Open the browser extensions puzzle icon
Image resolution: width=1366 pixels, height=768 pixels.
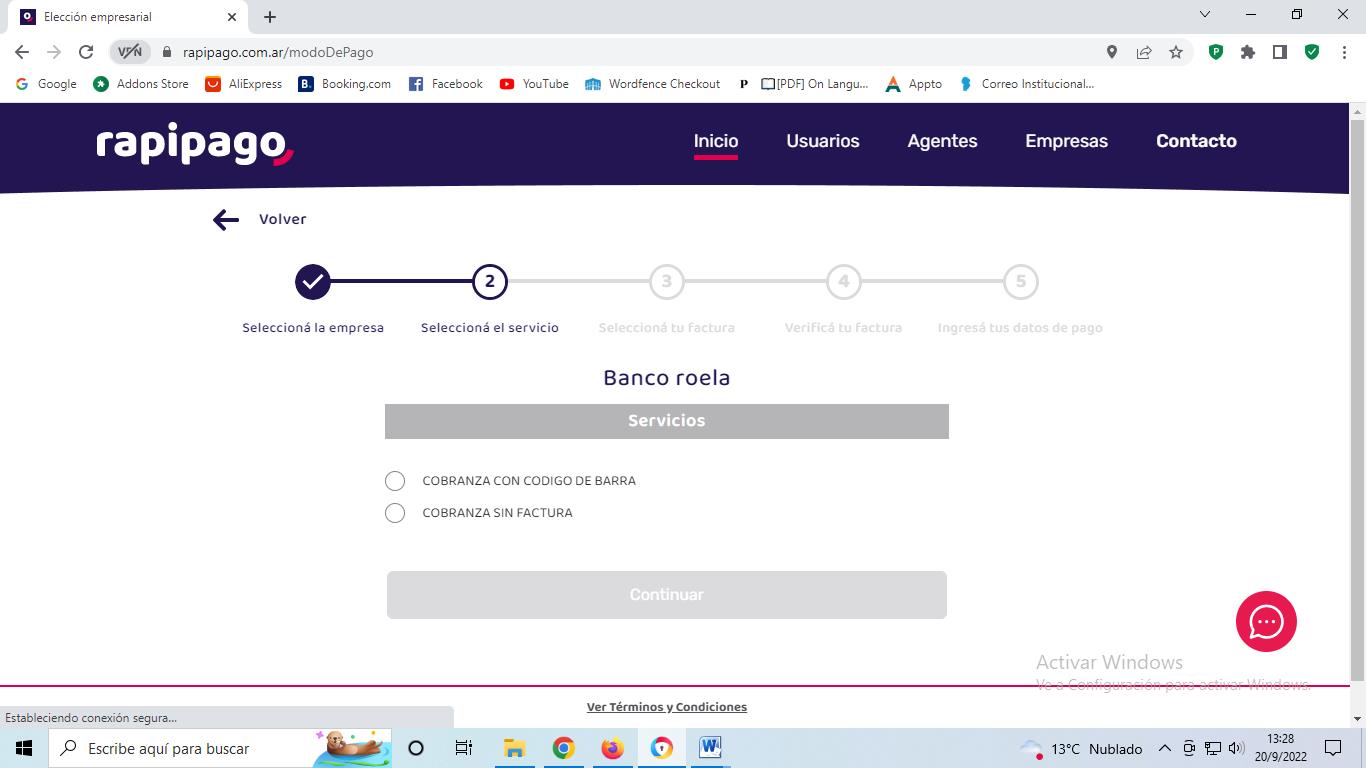[x=1248, y=52]
